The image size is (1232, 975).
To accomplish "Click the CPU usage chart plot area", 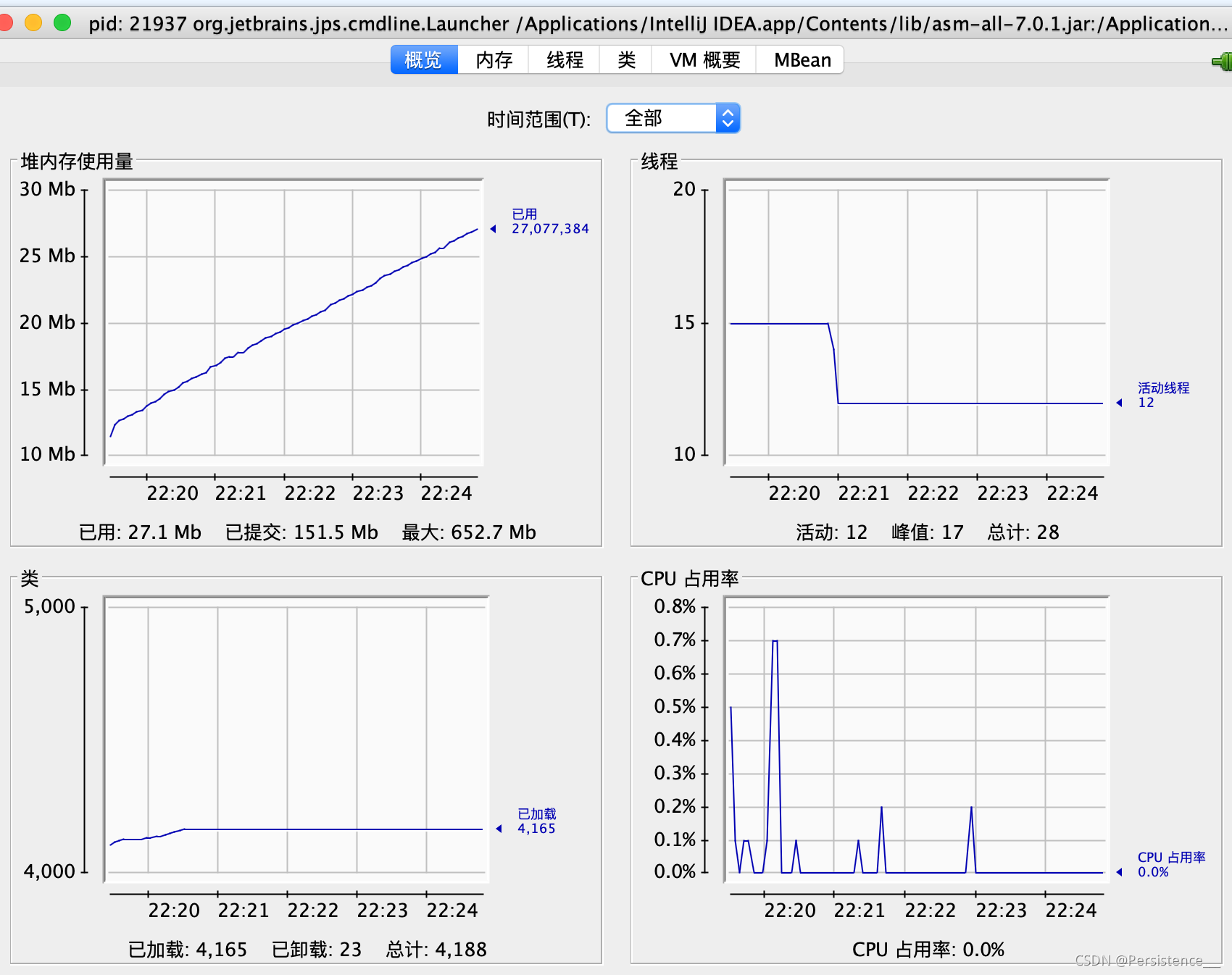I will coord(916,739).
